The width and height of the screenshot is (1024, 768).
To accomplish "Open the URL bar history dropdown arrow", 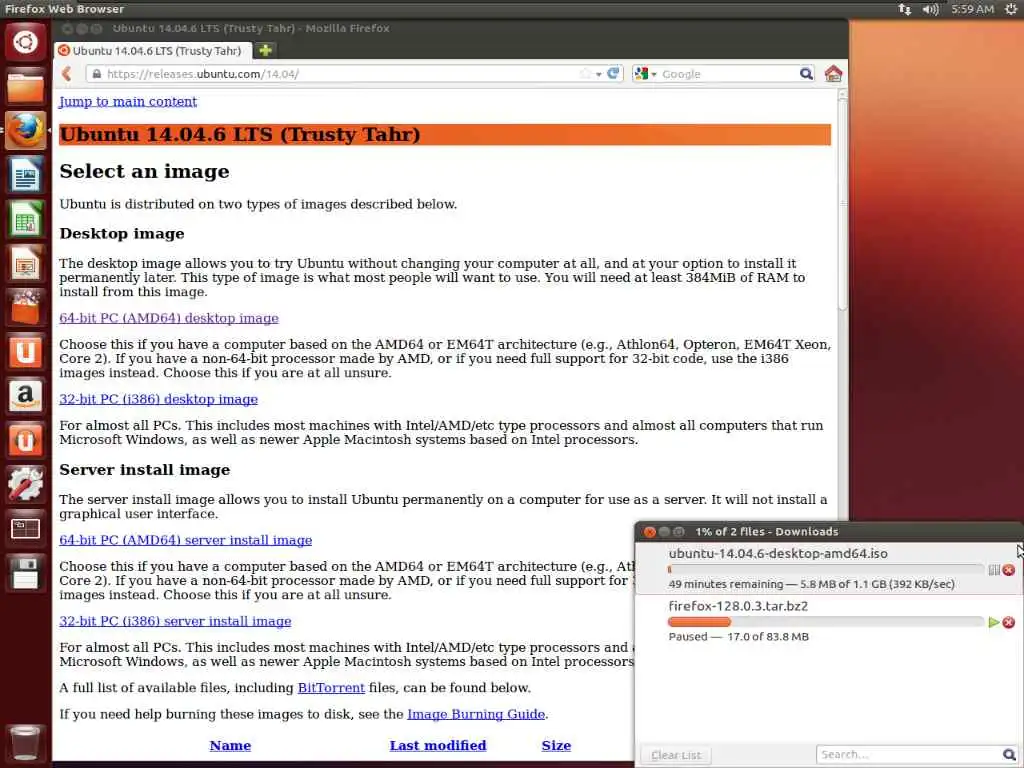I will click(x=598, y=74).
